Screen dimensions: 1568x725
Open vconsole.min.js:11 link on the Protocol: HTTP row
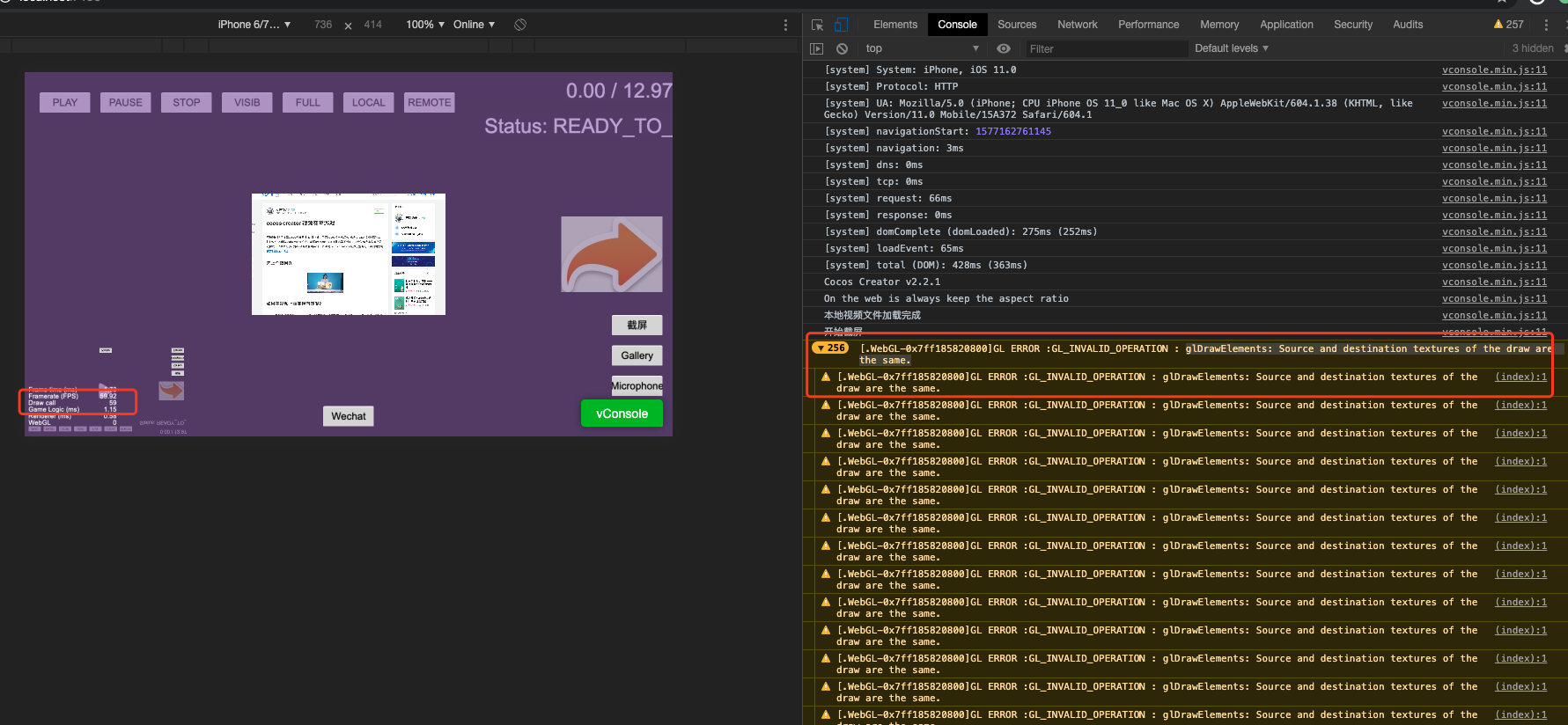[1494, 87]
